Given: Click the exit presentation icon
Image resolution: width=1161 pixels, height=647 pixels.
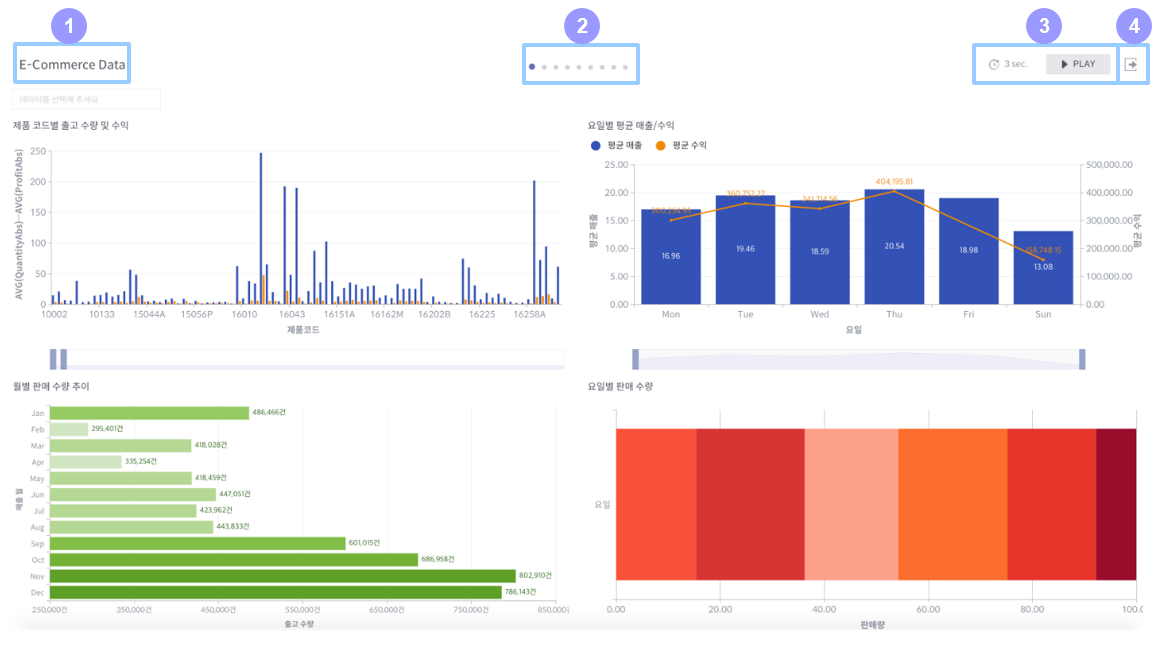Looking at the screenshot, I should (x=1131, y=64).
